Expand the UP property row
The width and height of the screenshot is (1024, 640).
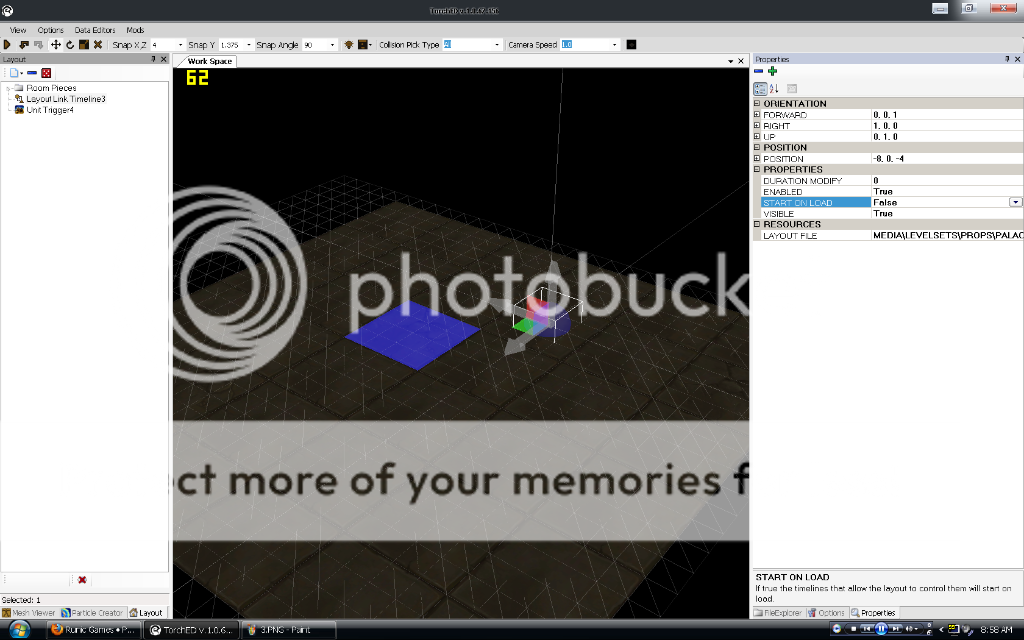757,136
